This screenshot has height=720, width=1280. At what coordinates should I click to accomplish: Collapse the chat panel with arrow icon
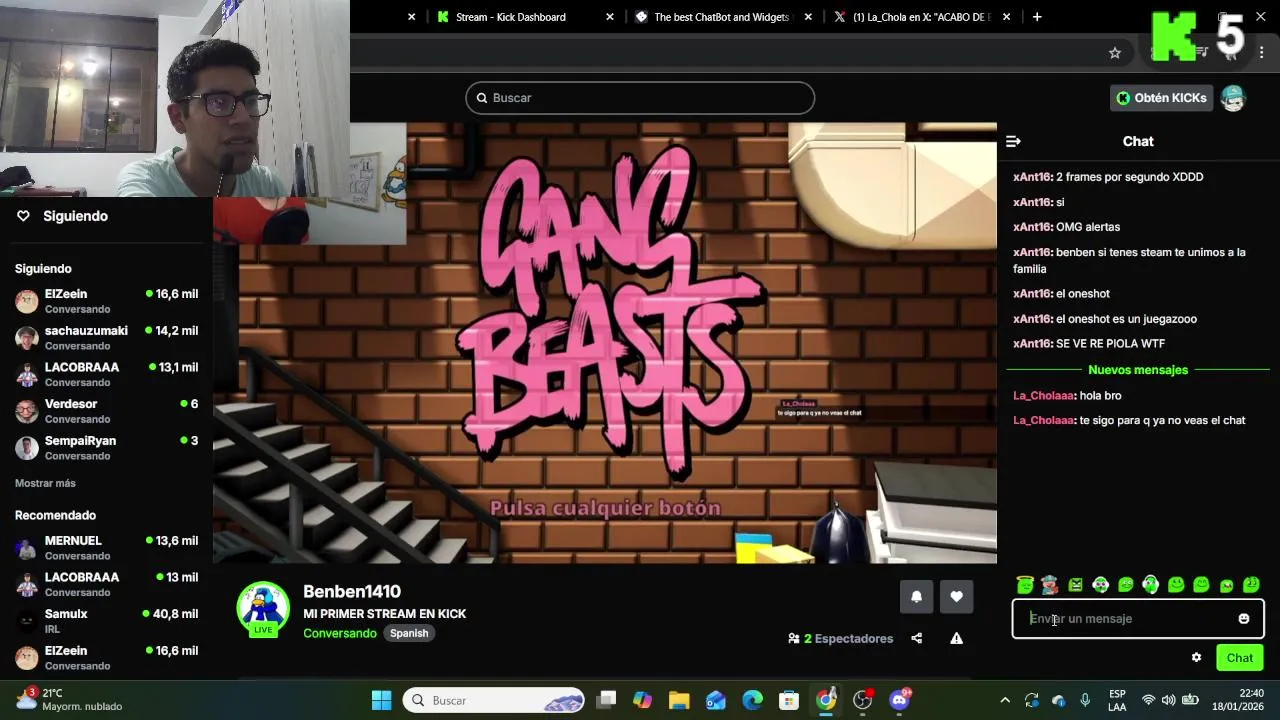(1013, 141)
